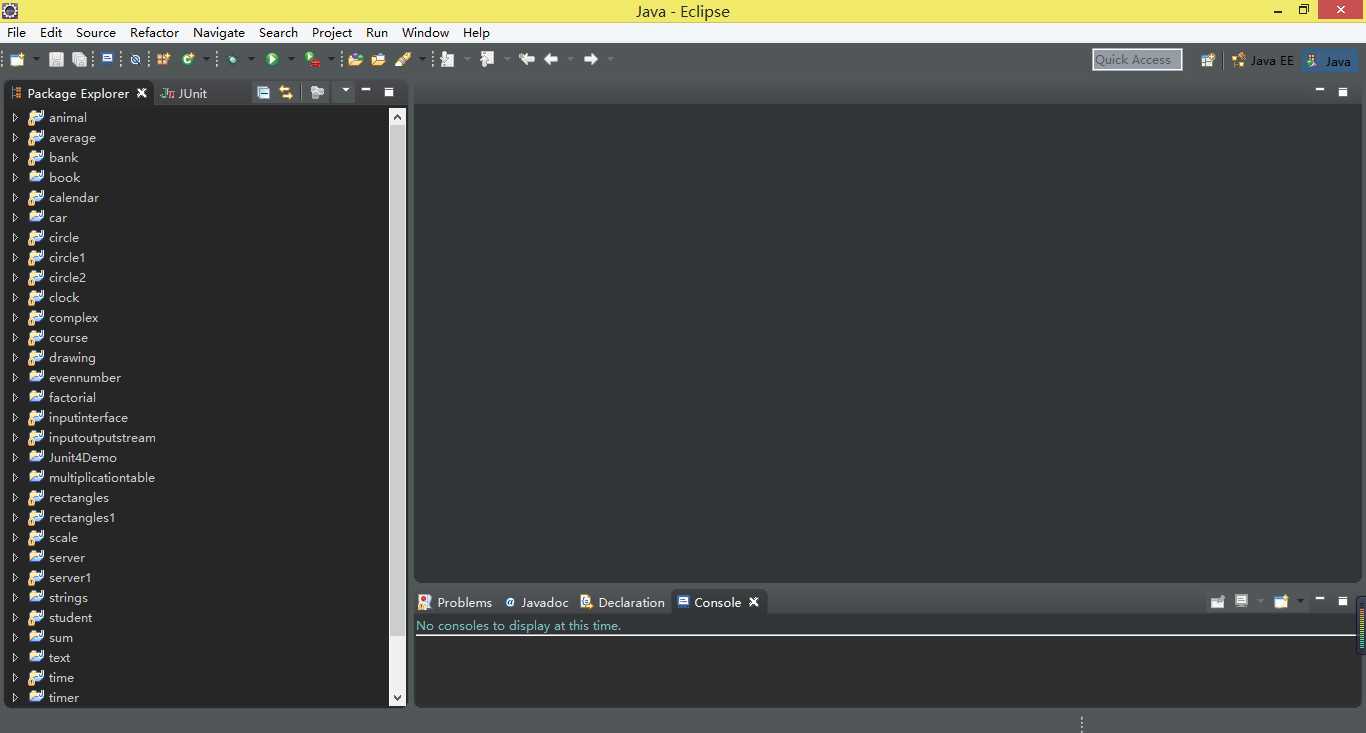The image size is (1366, 733).
Task: Click the Run Last Tool (external tools) icon
Action: pos(312,60)
